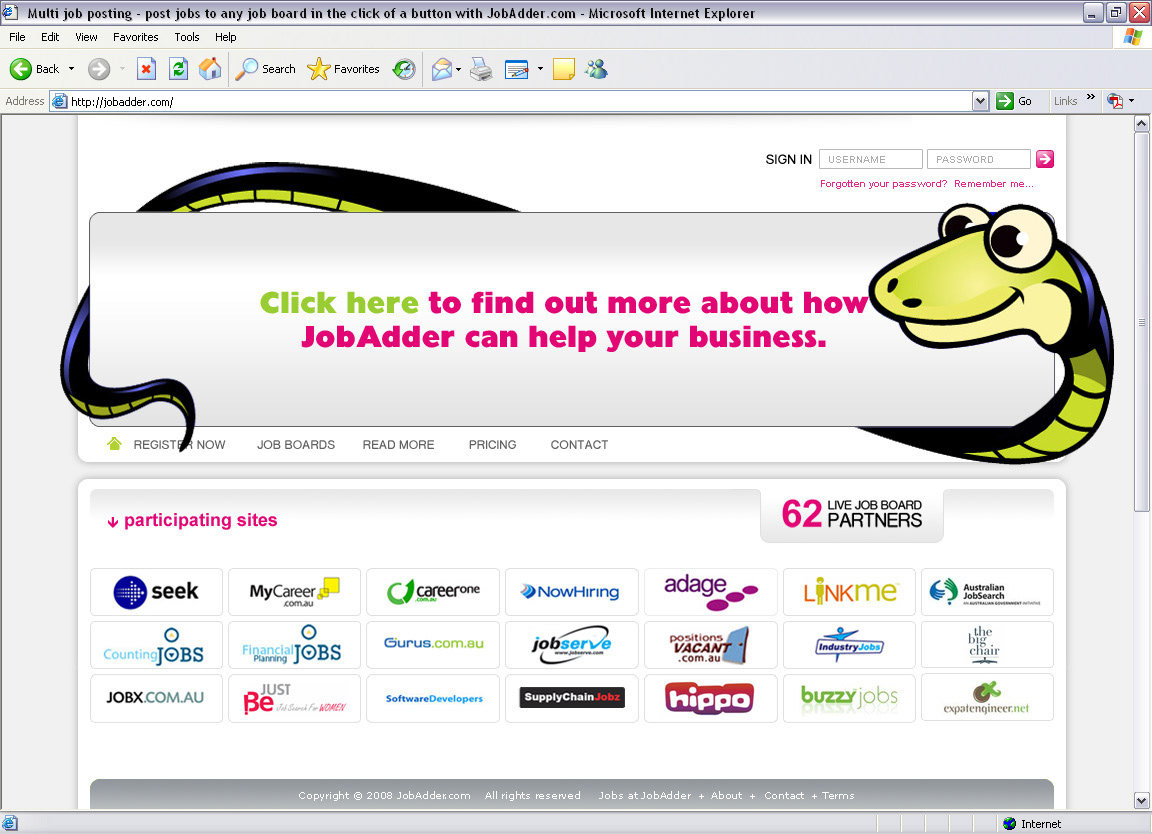Screen dimensions: 1152x834
Task: Open the Positions Vacant logo
Action: tap(710, 645)
